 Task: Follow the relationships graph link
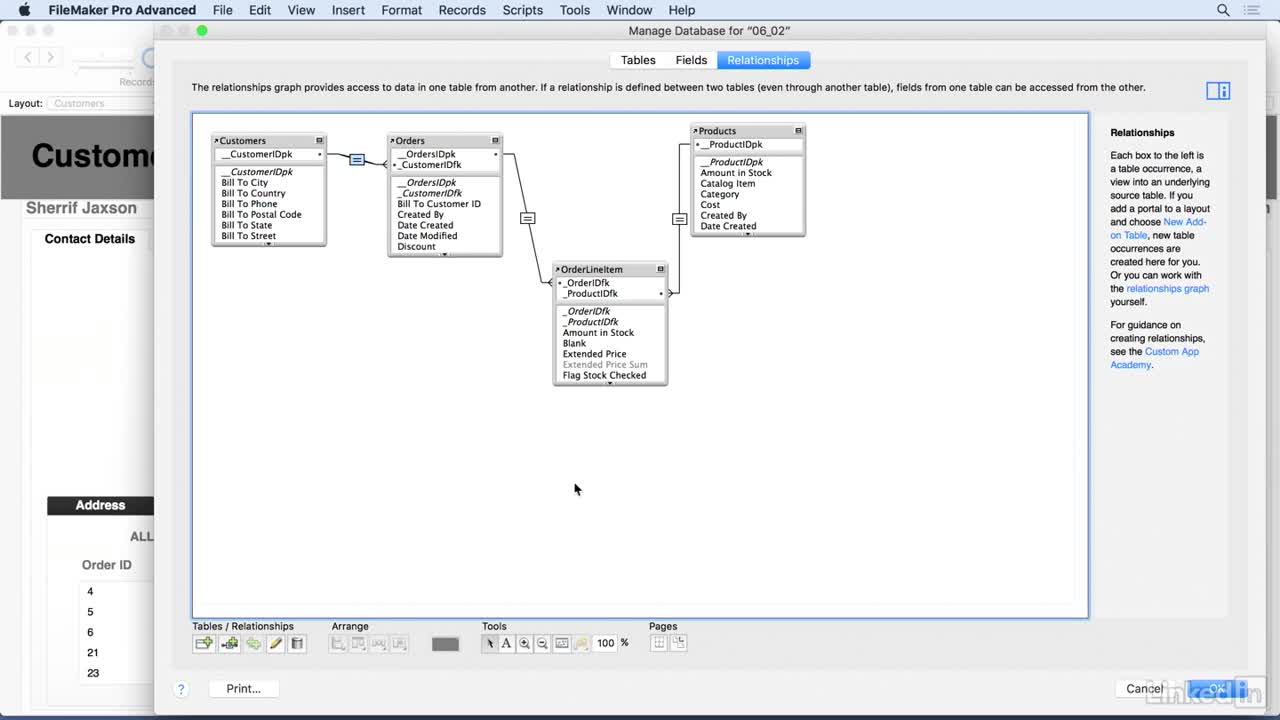(1167, 289)
